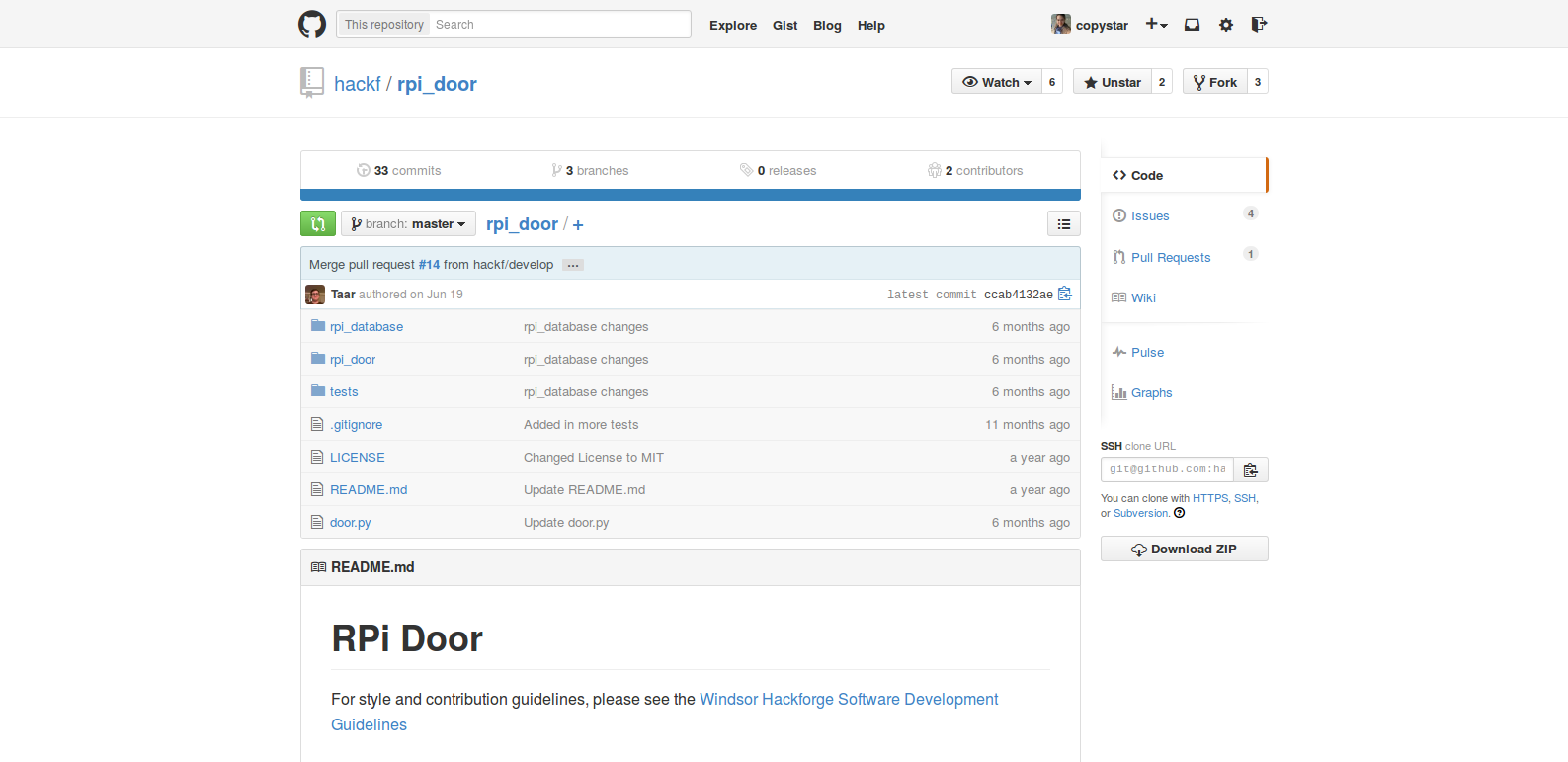Click the sign out icon

click(x=1259, y=25)
